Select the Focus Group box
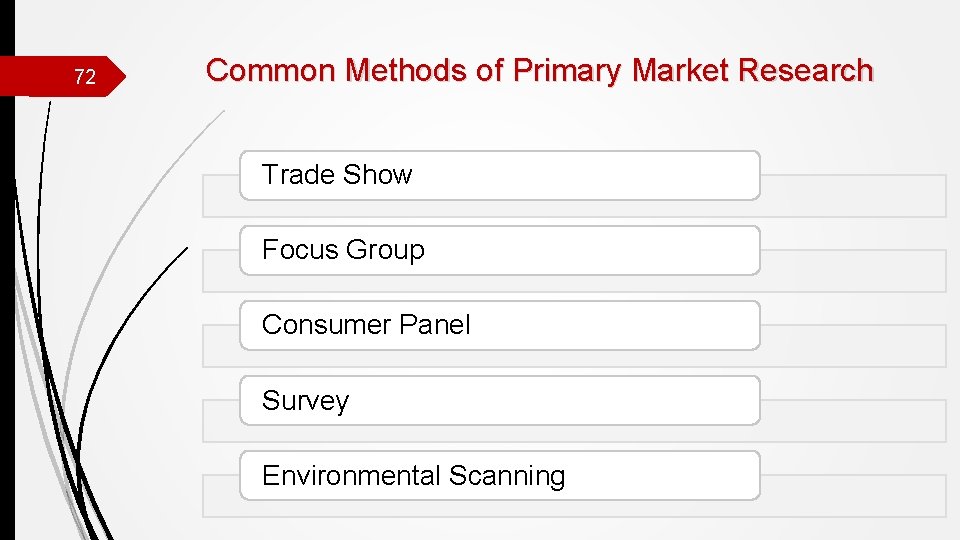Viewport: 960px width, 540px height. coord(500,250)
